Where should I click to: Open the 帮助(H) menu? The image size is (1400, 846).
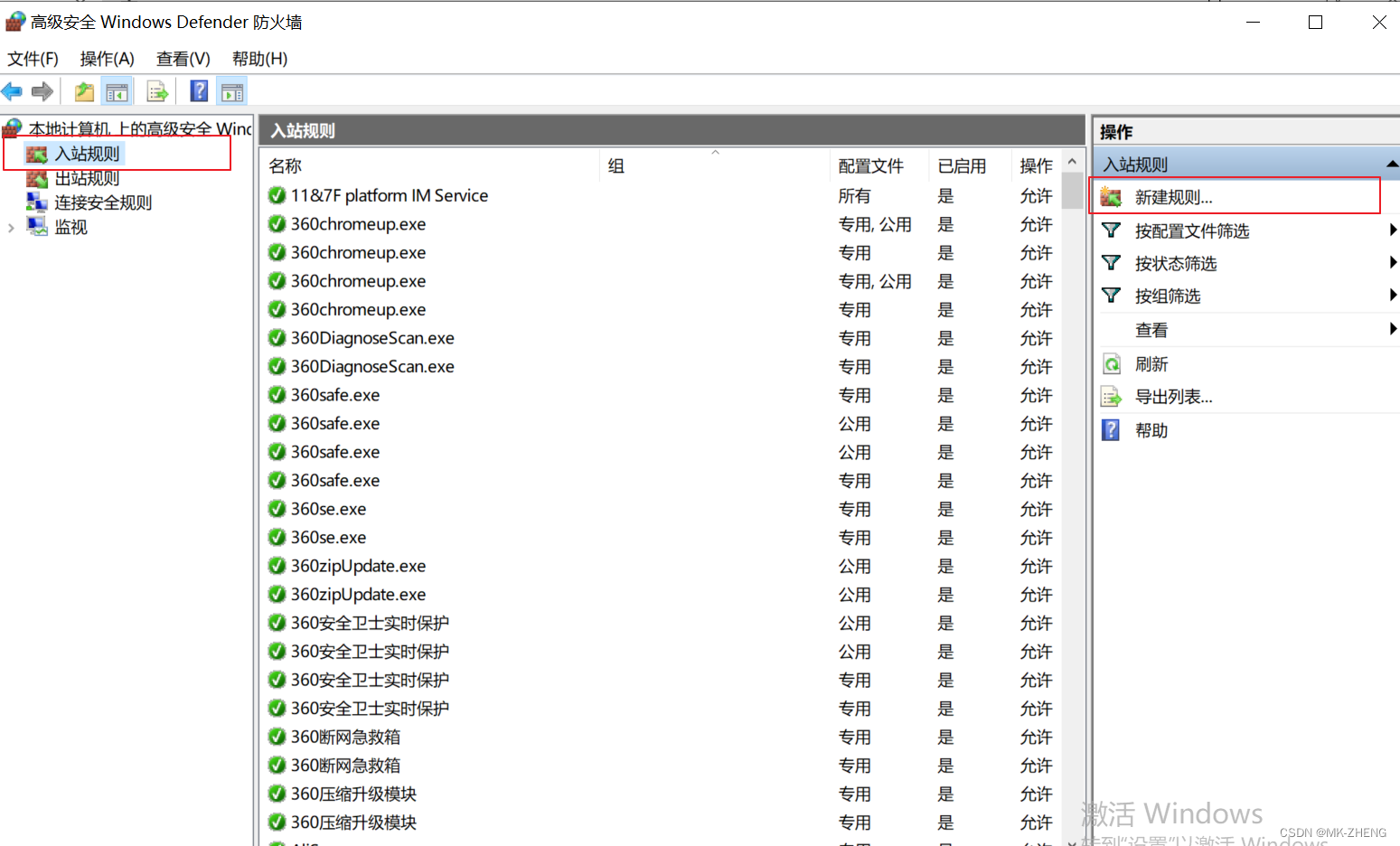point(259,59)
